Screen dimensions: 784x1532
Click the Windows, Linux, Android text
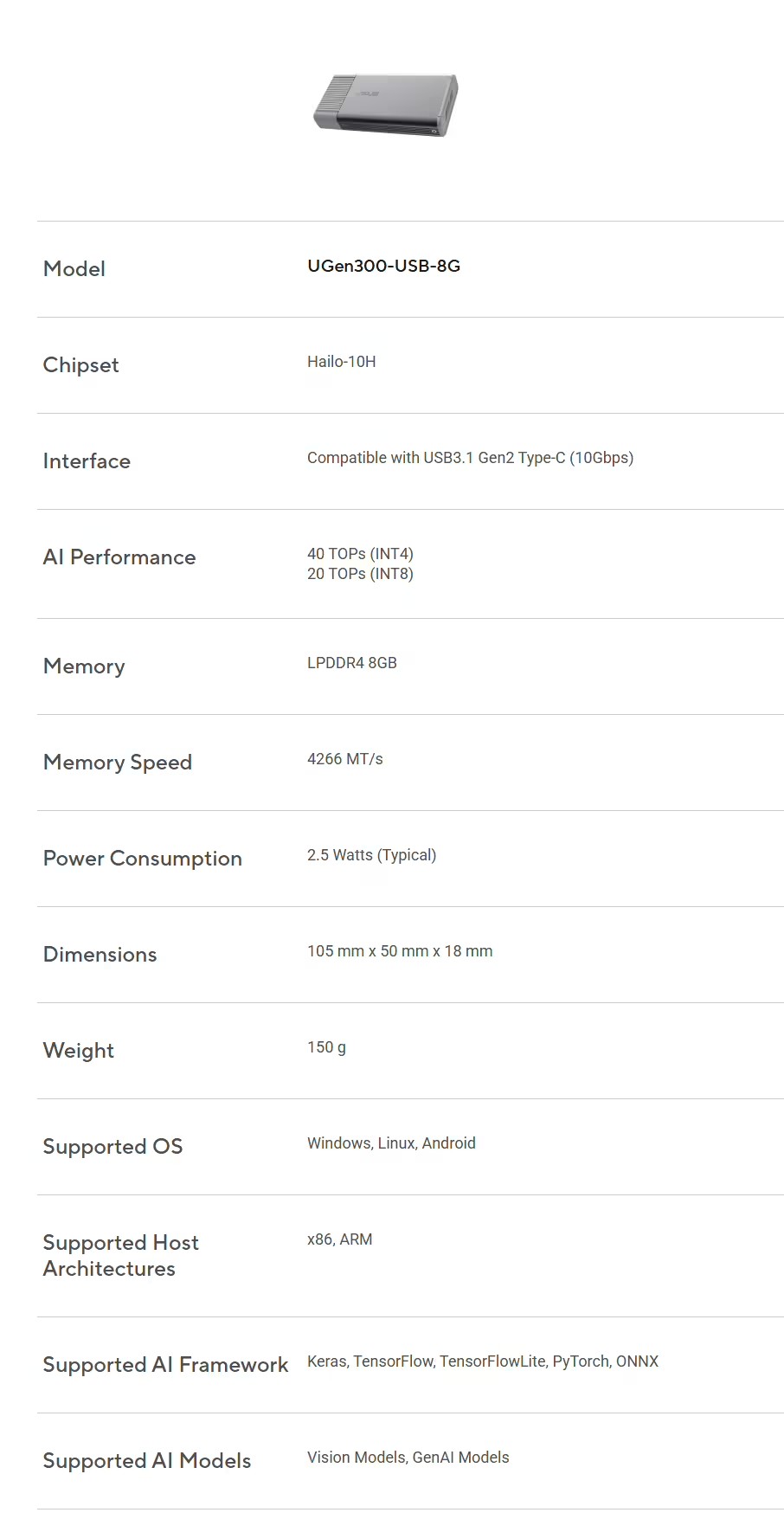(x=391, y=1143)
